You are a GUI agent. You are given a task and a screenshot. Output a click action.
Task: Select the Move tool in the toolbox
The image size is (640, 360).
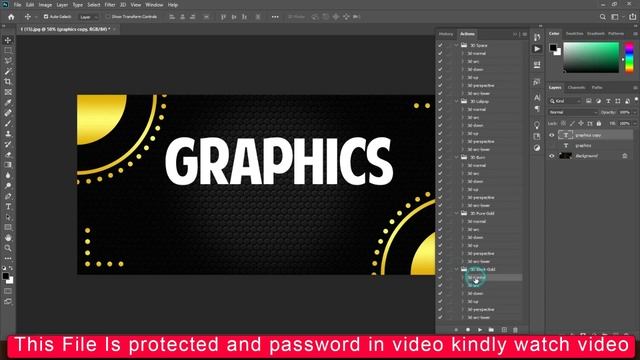8,40
